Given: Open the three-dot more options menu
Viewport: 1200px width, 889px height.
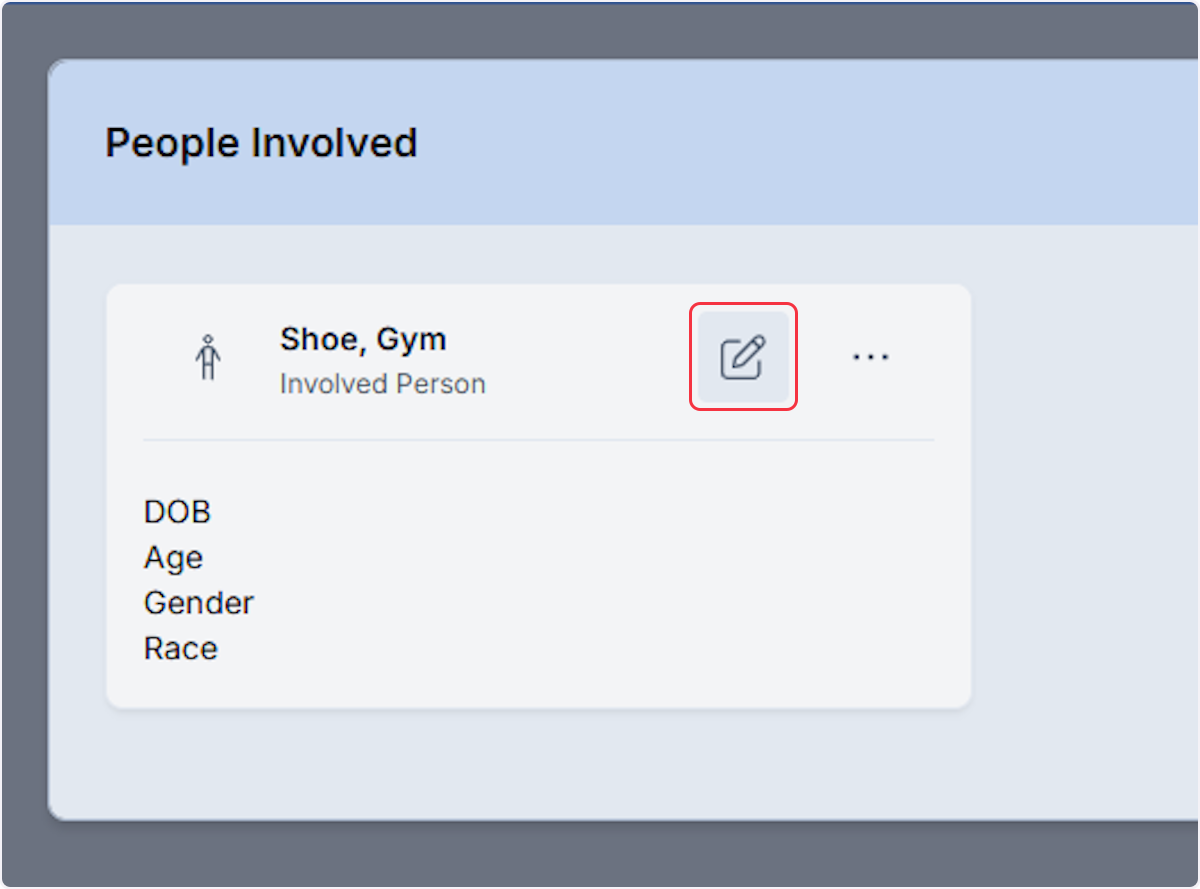Looking at the screenshot, I should [x=871, y=357].
